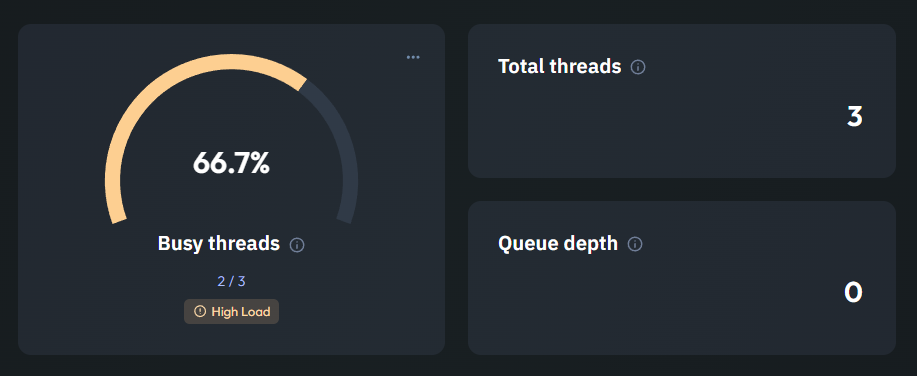Viewport: 917px width, 376px height.
Task: Click the Queue depth value 0
Action: point(853,292)
